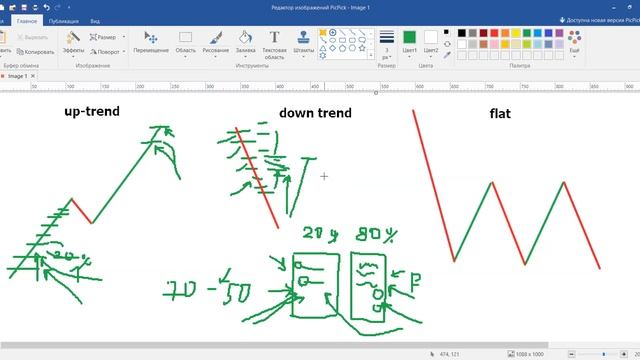Pick the rounded rectangle shape in gallery
This screenshot has height=360, width=640.
[x=352, y=40]
